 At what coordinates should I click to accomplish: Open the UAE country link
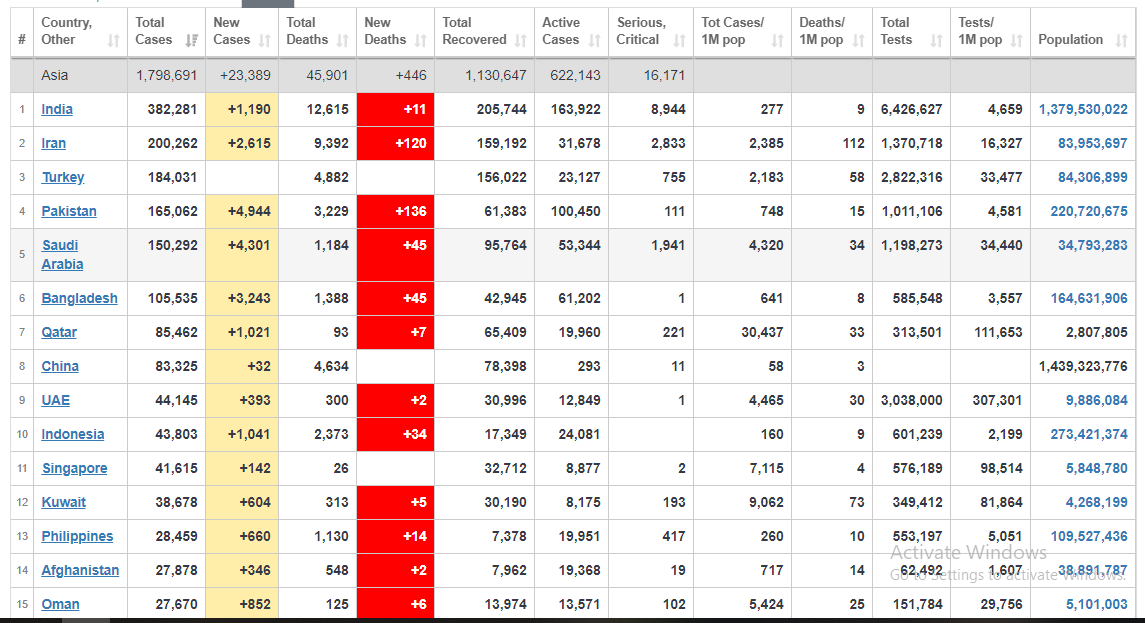click(x=55, y=400)
